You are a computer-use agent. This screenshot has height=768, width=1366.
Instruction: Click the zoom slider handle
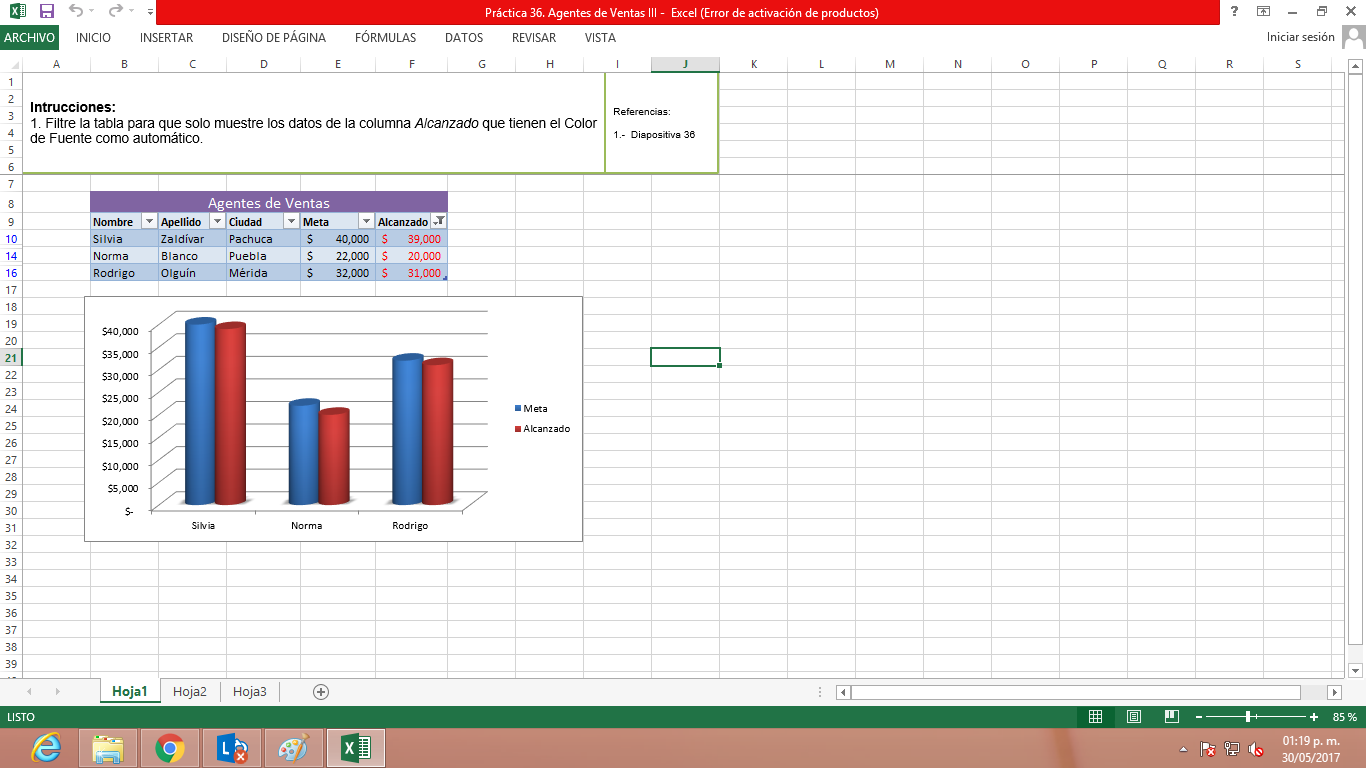1249,717
